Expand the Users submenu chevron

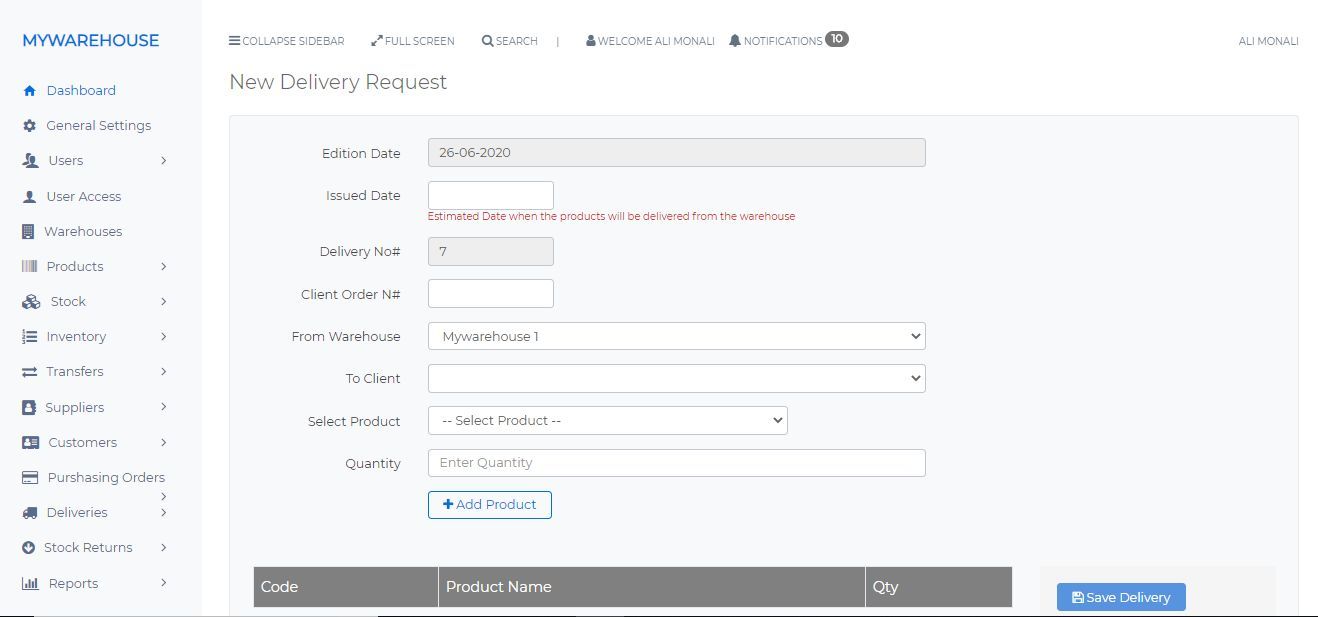point(163,161)
